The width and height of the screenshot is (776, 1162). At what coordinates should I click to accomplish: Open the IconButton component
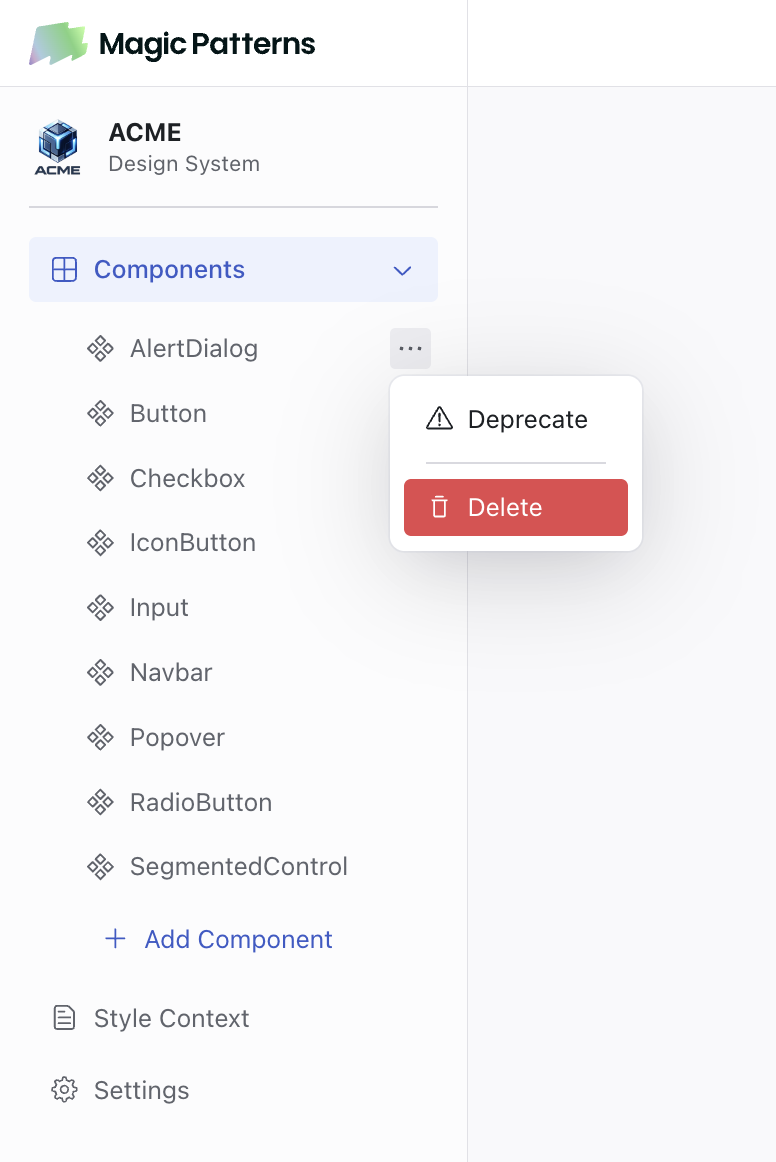[x=193, y=543]
